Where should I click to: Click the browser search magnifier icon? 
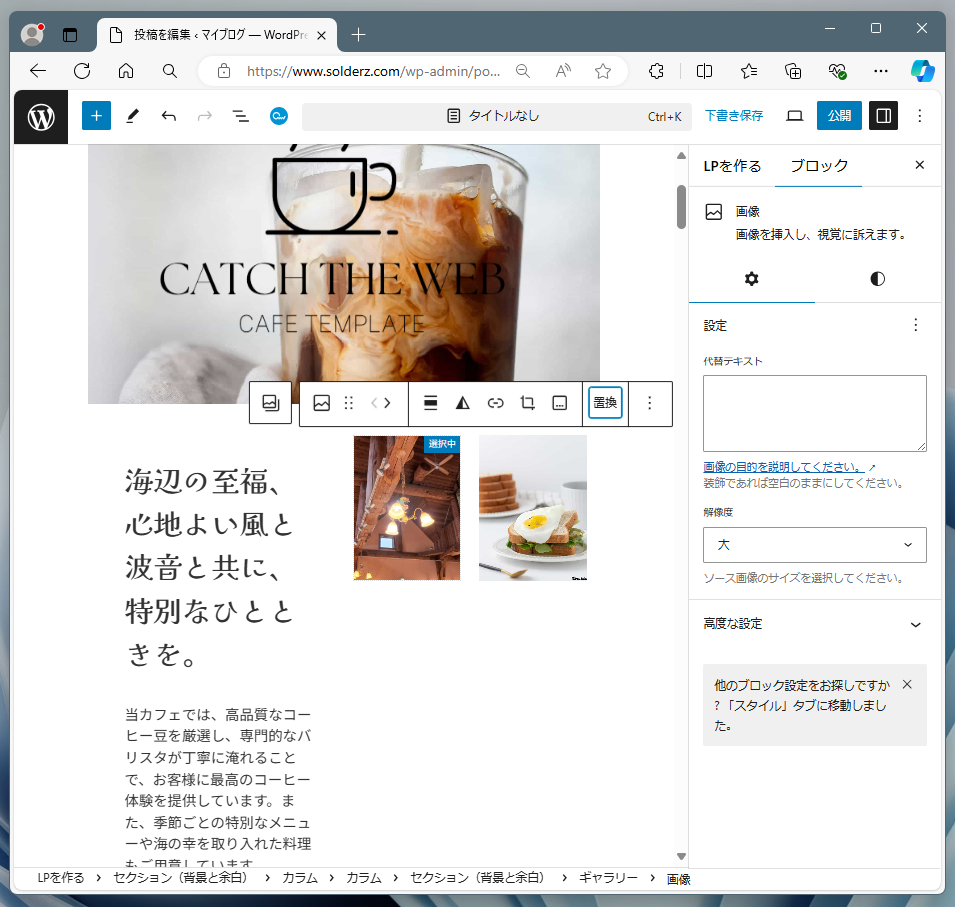[169, 71]
